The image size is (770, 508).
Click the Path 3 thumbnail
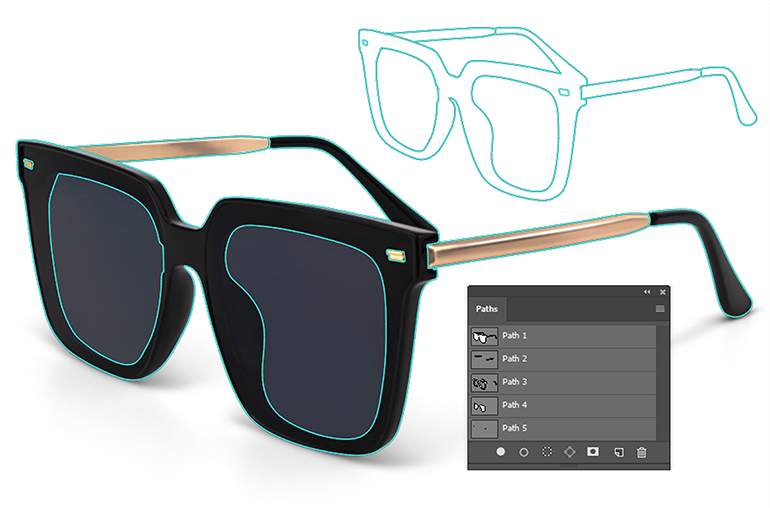pos(484,383)
